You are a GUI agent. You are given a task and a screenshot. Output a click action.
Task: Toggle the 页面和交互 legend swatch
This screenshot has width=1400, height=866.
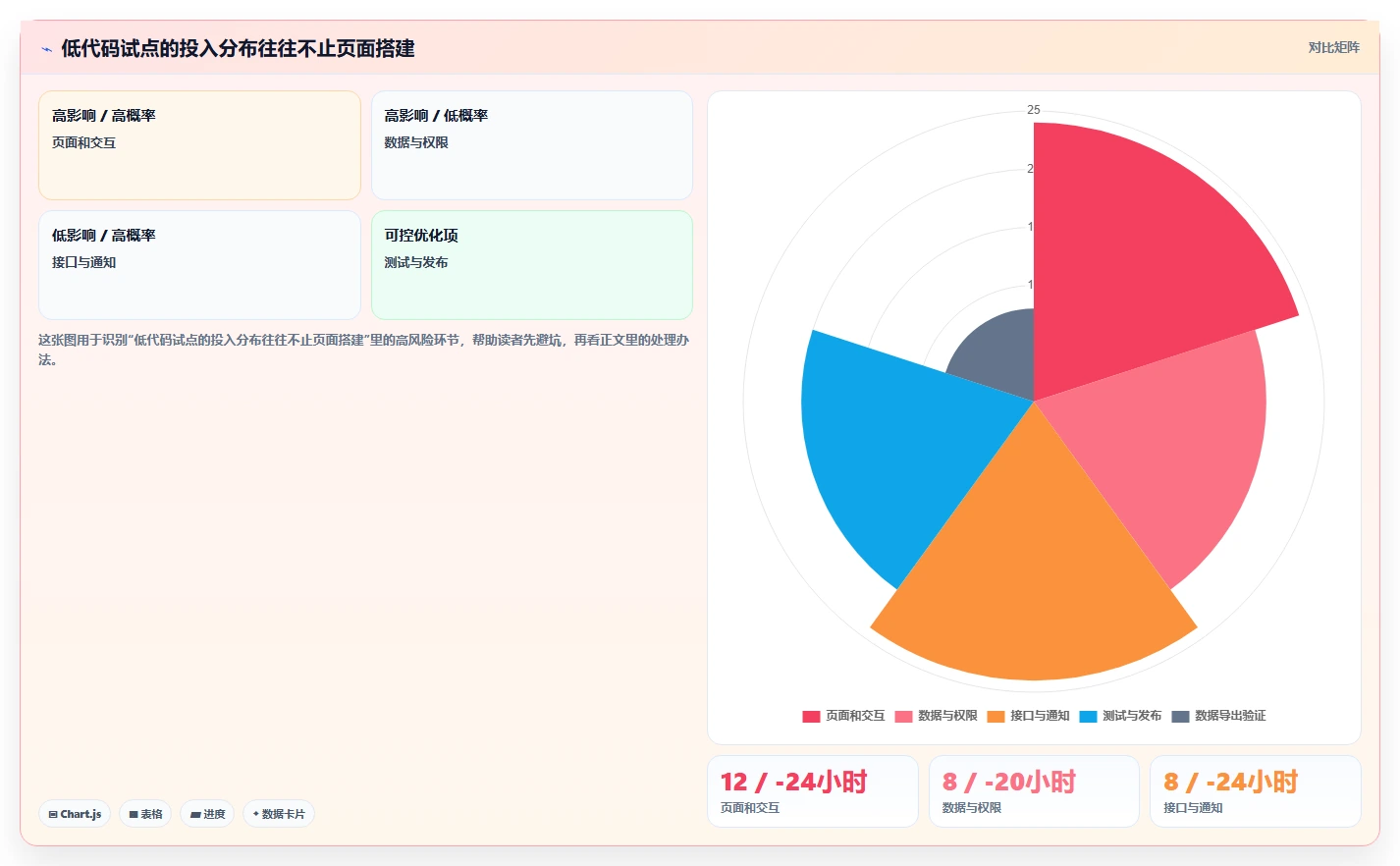[x=811, y=717]
